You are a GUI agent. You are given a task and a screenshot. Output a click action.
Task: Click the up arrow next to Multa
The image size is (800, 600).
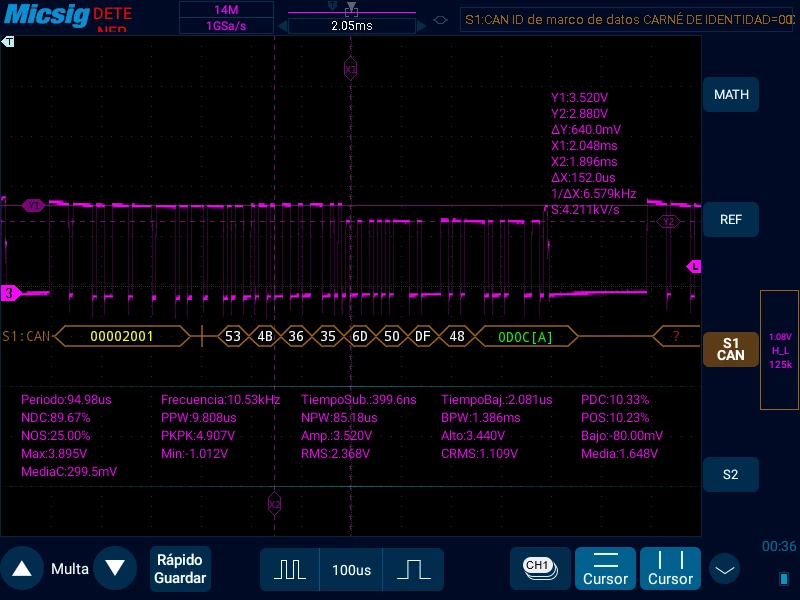(x=22, y=568)
